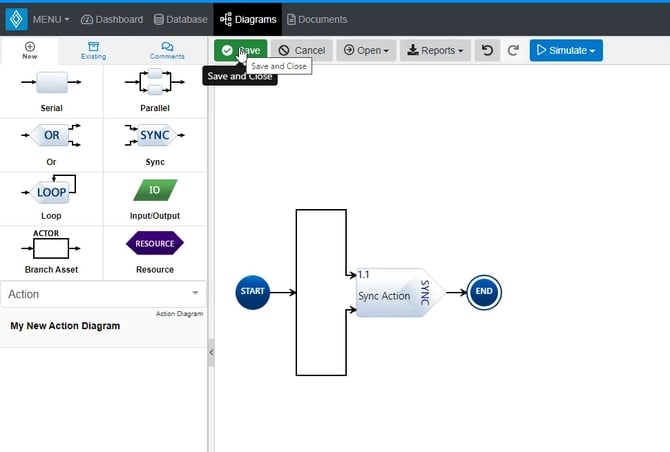Select the Sync Action 1.1 block
Screen dimensions: 670x452
(x=400, y=293)
